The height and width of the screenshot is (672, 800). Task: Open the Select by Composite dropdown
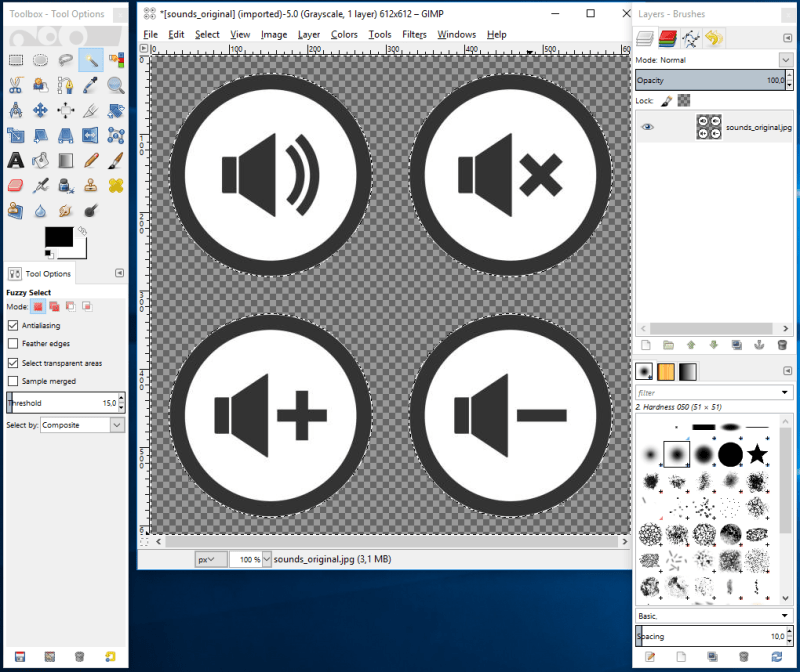[x=82, y=425]
